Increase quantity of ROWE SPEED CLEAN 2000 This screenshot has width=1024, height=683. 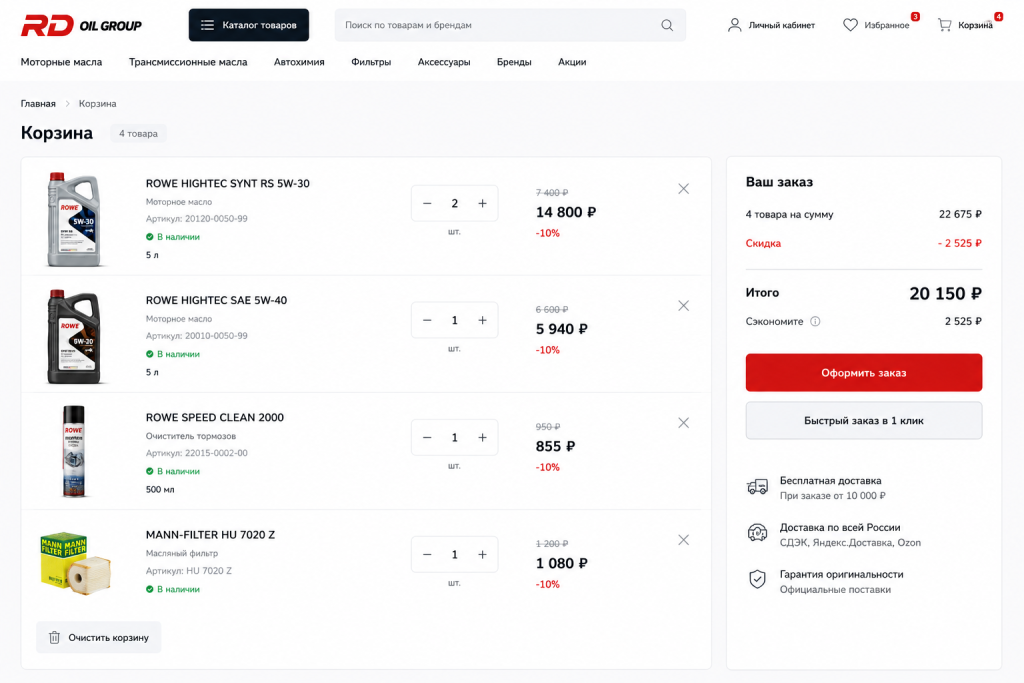482,437
